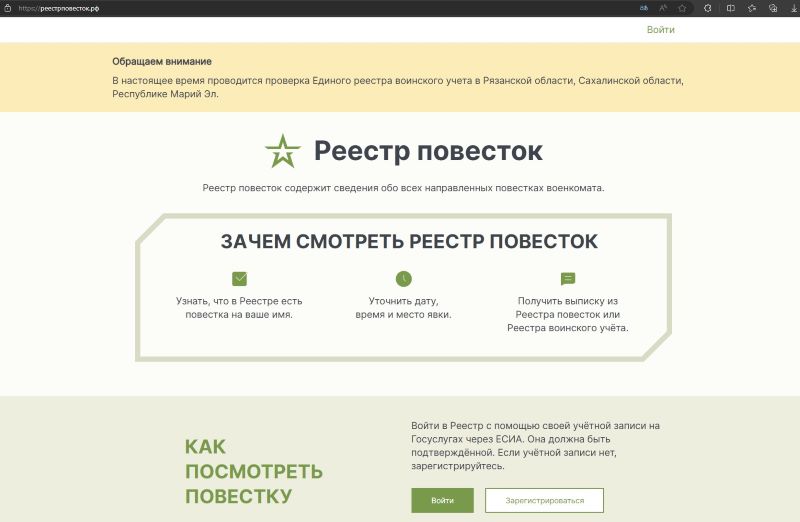Screen dimensions: 800x522
Task: Click the green document message icon
Action: click(x=568, y=279)
